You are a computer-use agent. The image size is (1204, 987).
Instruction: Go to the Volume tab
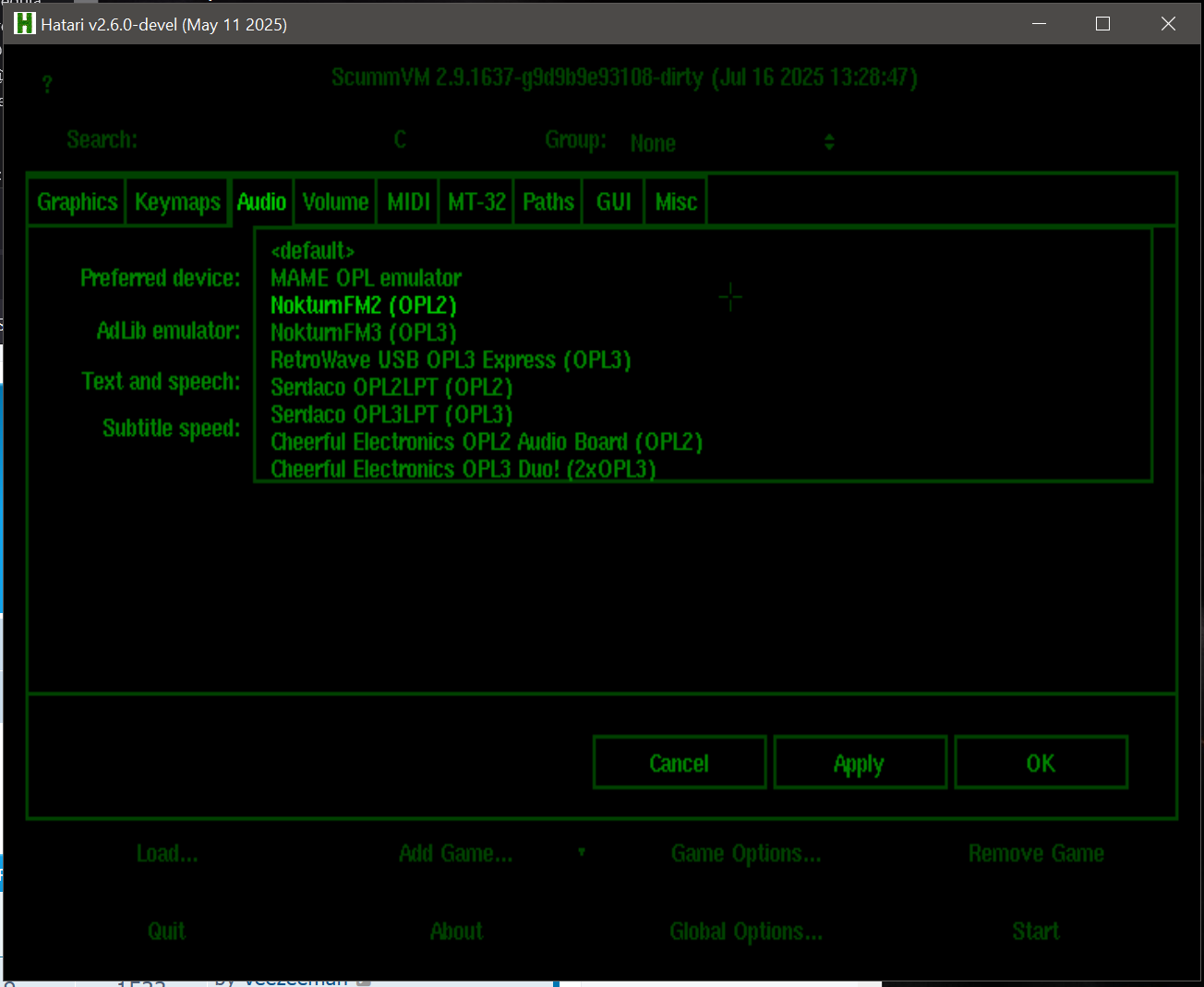pos(335,201)
